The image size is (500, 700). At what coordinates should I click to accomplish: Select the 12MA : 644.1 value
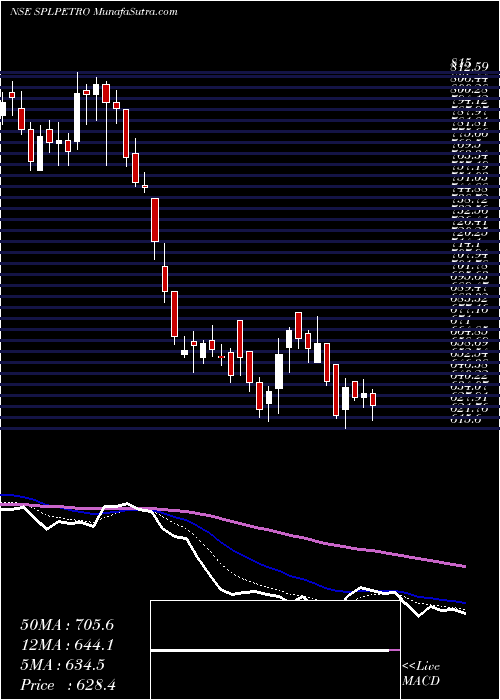[x=67, y=645]
